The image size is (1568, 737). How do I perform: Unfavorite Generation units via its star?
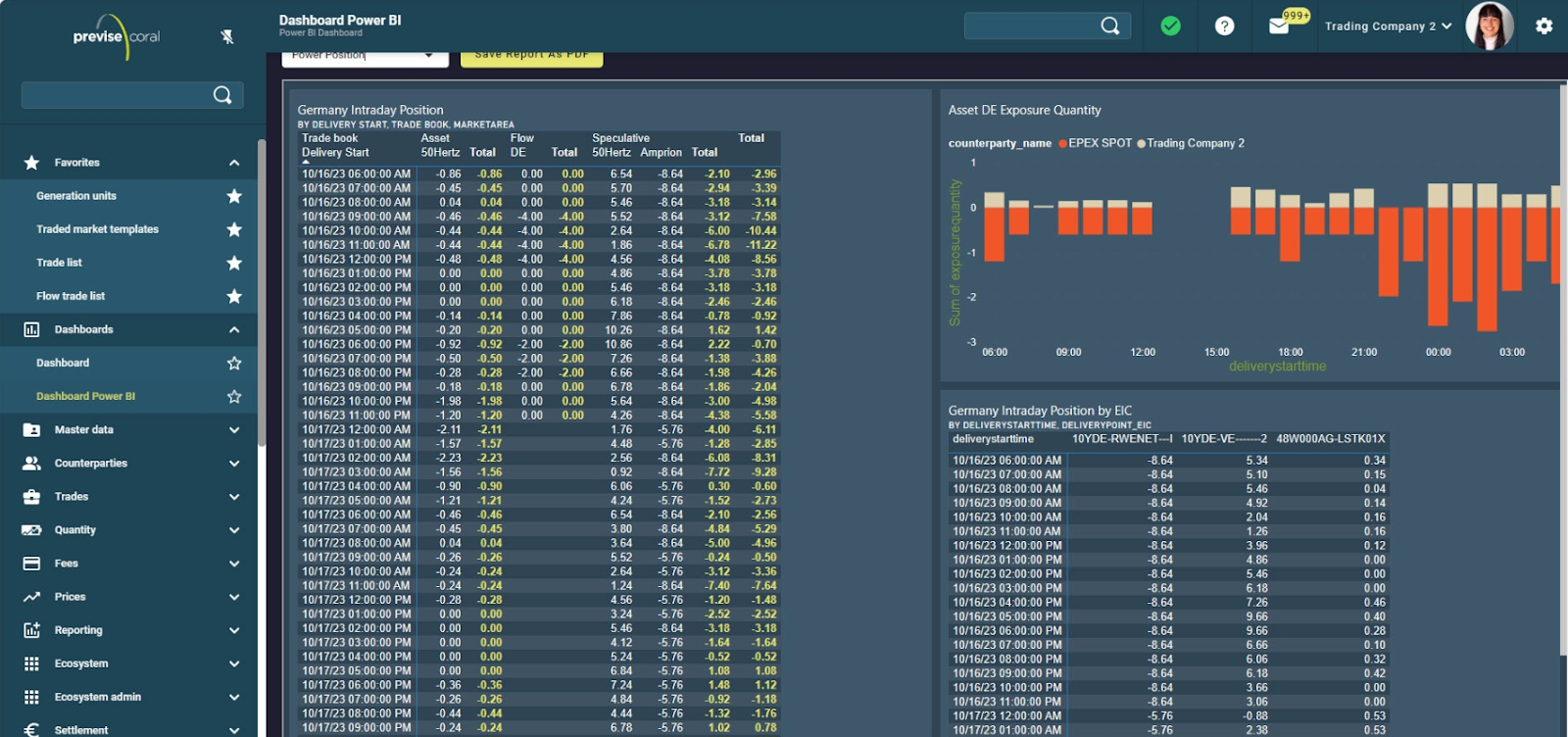click(234, 196)
